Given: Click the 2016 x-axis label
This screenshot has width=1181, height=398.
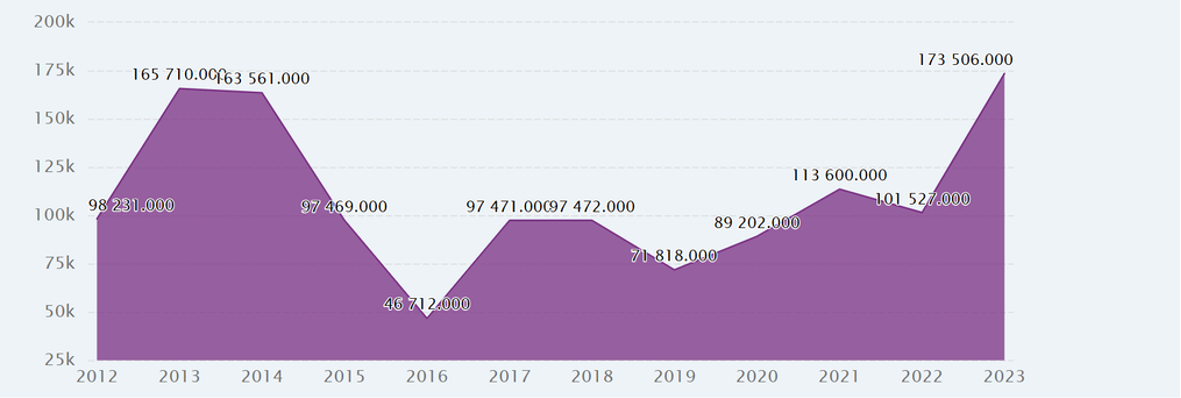Looking at the screenshot, I should [x=427, y=376].
